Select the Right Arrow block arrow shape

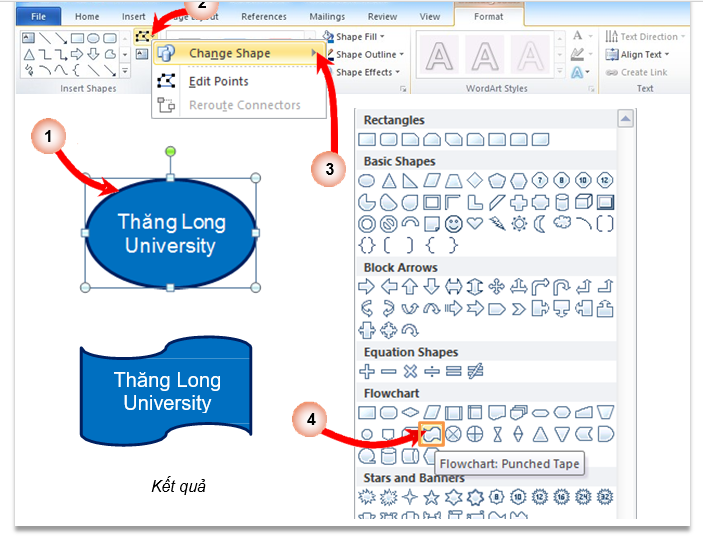click(x=367, y=287)
